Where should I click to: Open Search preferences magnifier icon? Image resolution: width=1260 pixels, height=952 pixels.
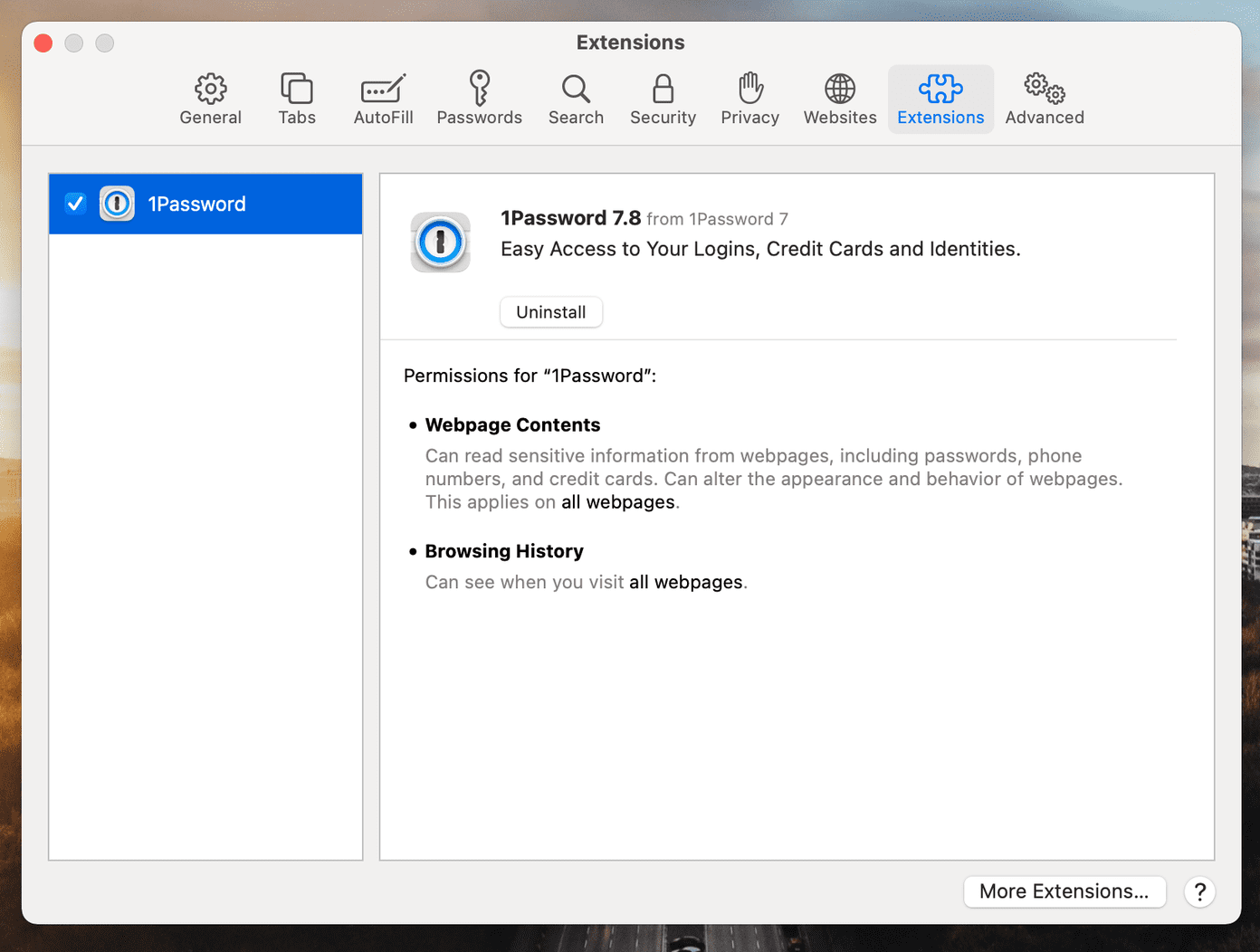click(x=576, y=89)
